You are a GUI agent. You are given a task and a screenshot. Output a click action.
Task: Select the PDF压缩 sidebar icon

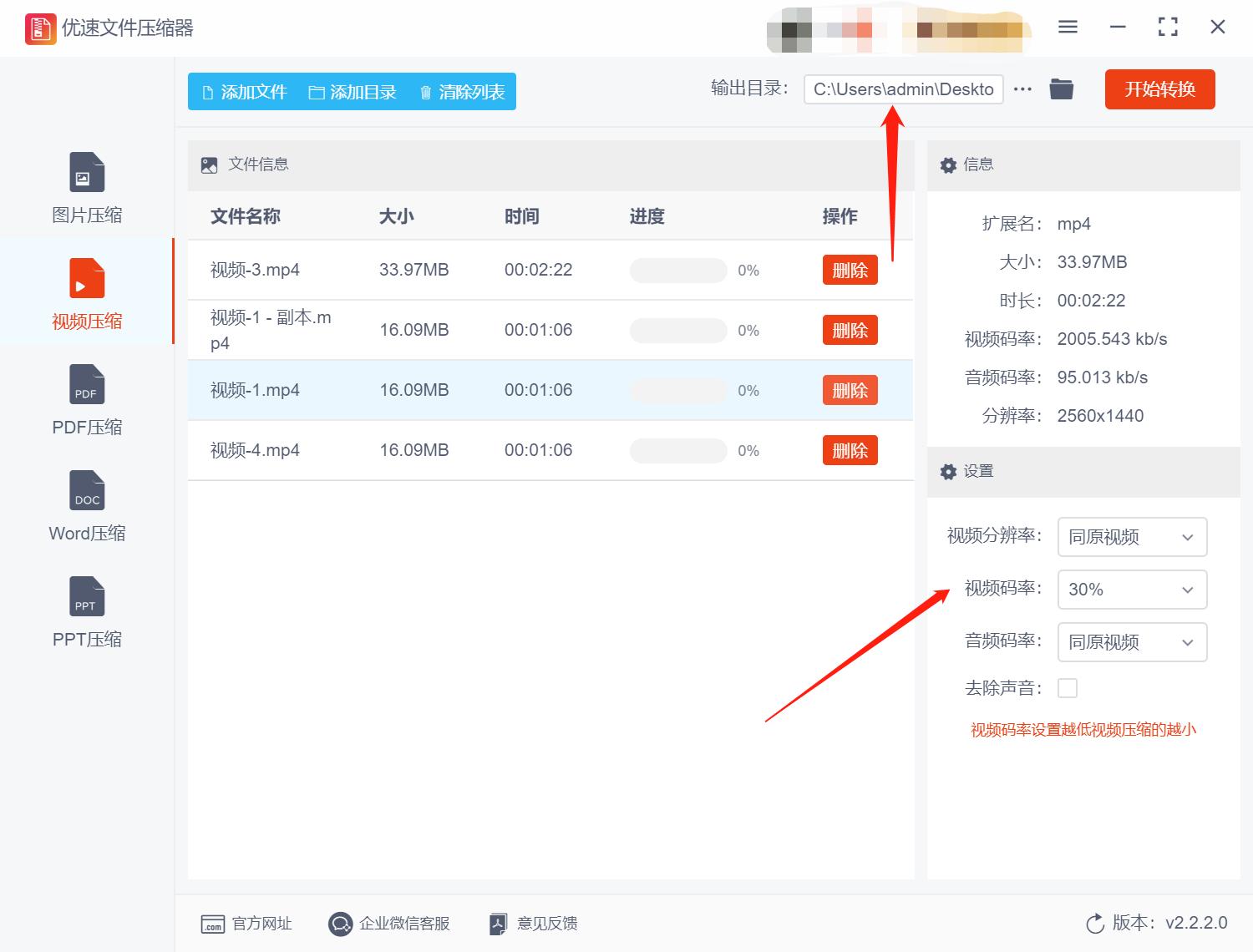tap(87, 385)
